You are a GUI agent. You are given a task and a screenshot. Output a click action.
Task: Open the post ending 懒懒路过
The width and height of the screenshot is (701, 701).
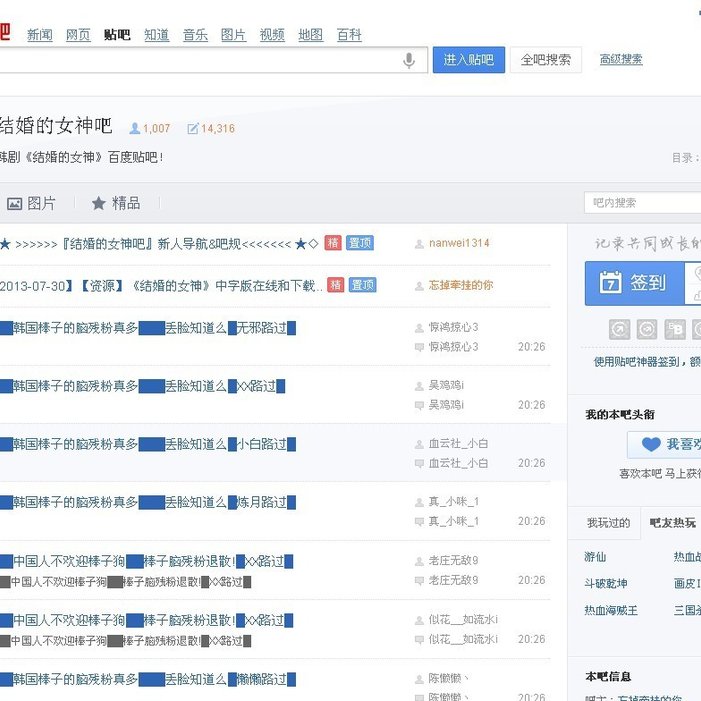coord(148,680)
